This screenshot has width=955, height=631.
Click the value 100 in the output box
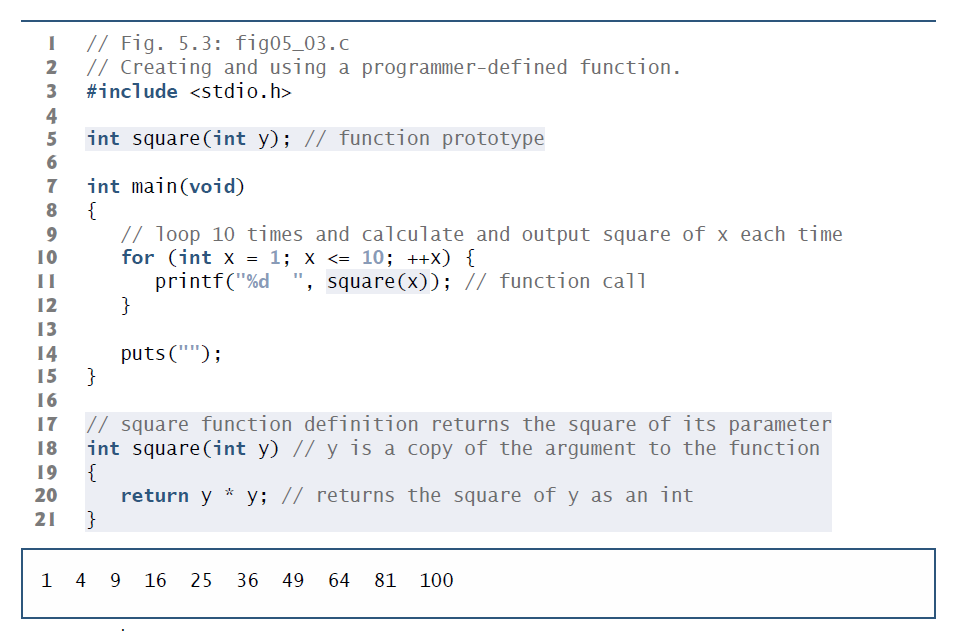(436, 580)
